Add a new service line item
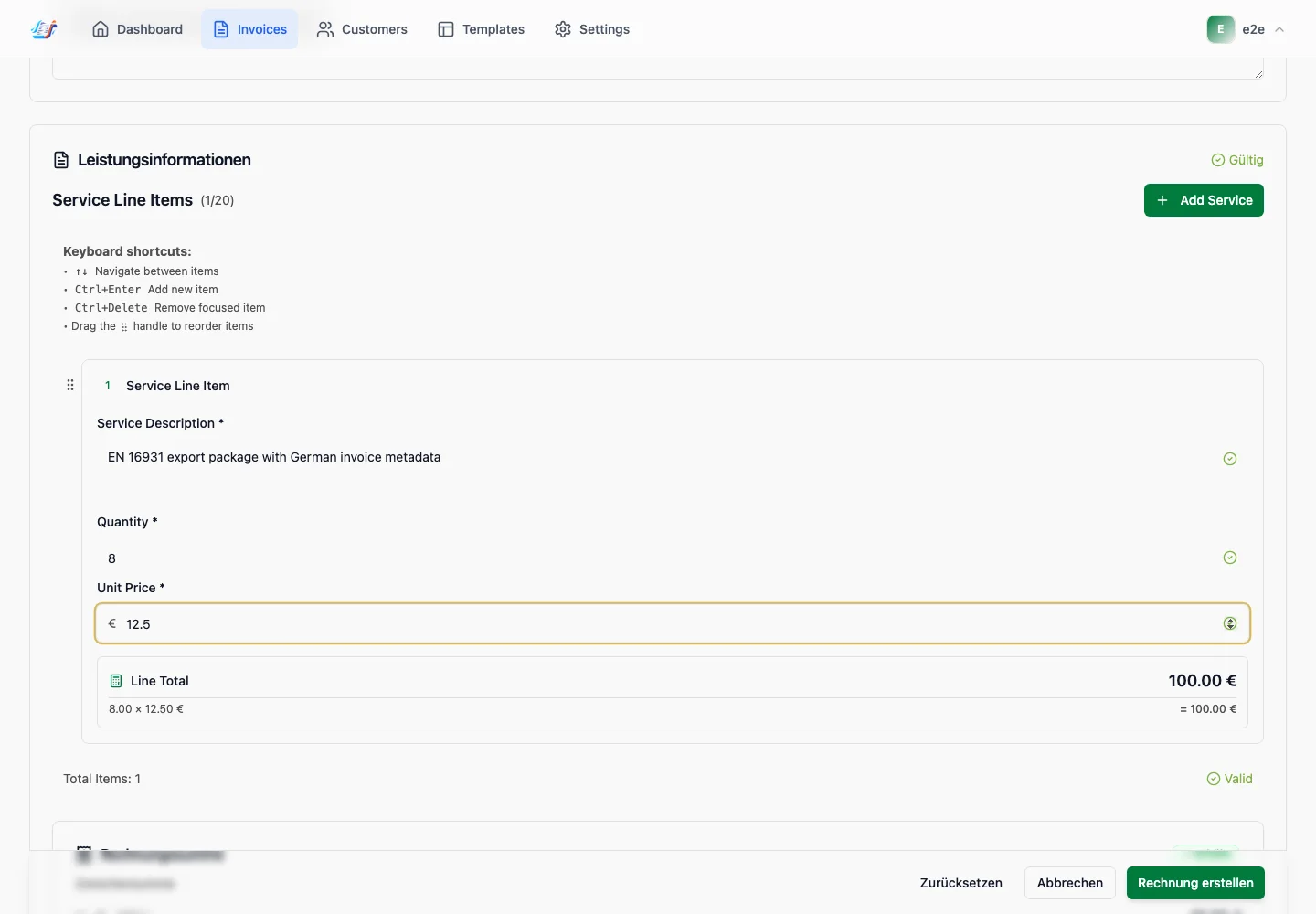 click(x=1204, y=200)
